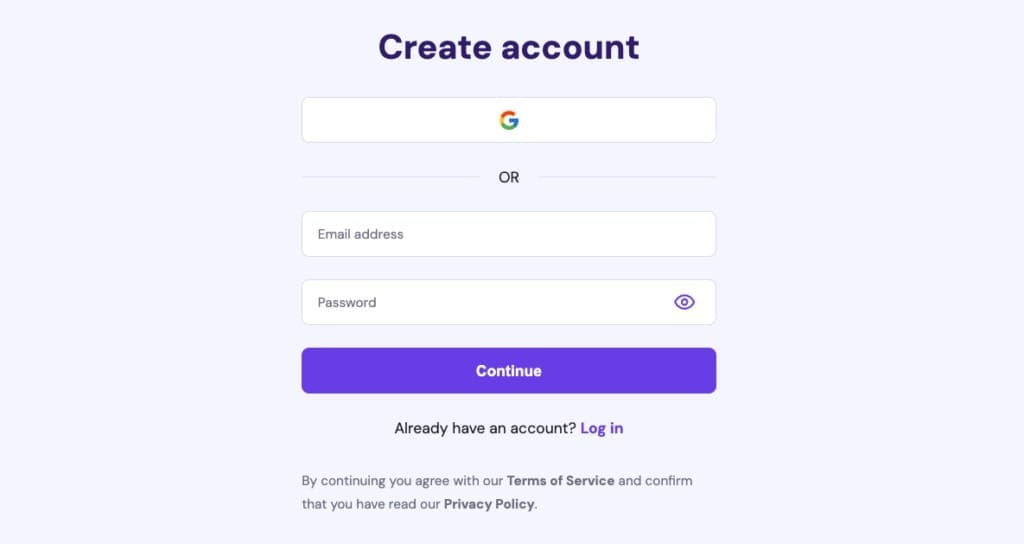This screenshot has width=1024, height=544.
Task: Click the Create account heading
Action: point(508,47)
